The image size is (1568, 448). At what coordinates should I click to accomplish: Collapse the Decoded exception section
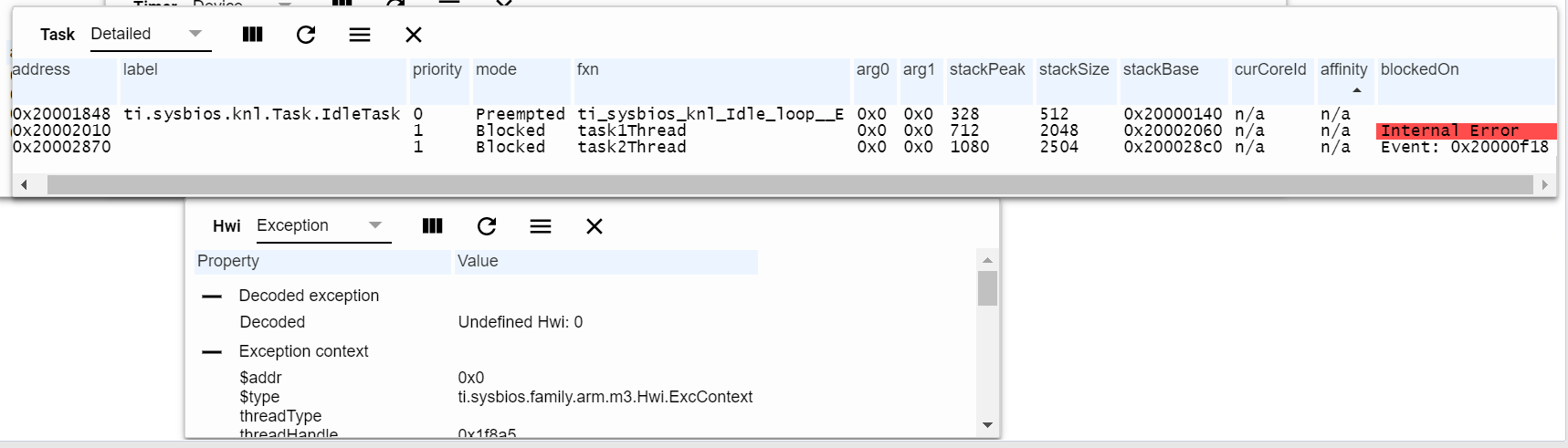212,297
